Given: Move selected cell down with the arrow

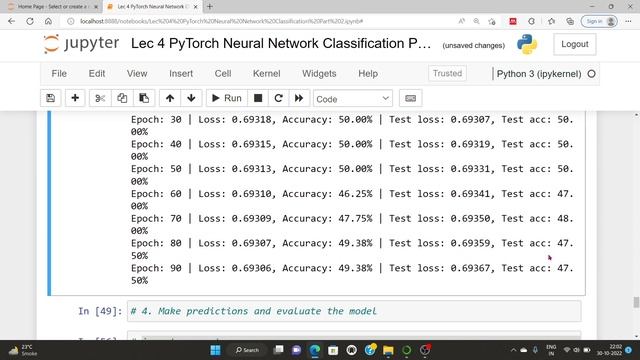Looking at the screenshot, I should (191, 98).
